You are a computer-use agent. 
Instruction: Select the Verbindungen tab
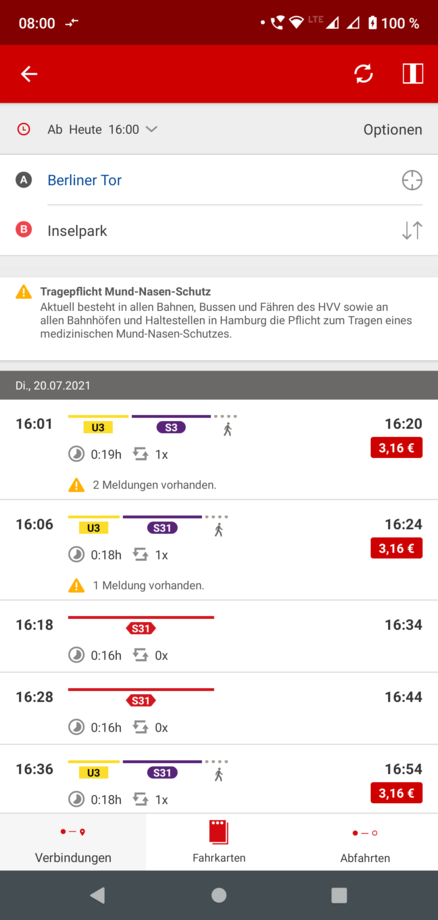tap(73, 842)
